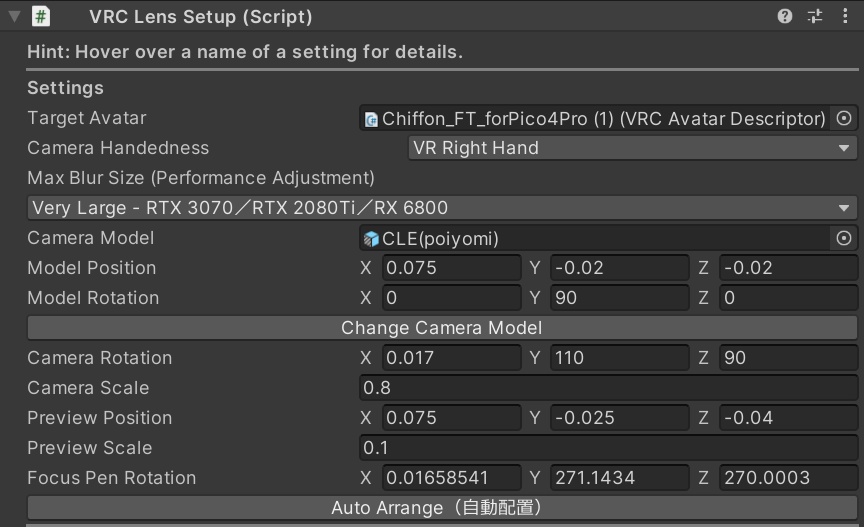Open object picker for Target Avatar
This screenshot has width=864, height=527.
click(844, 118)
